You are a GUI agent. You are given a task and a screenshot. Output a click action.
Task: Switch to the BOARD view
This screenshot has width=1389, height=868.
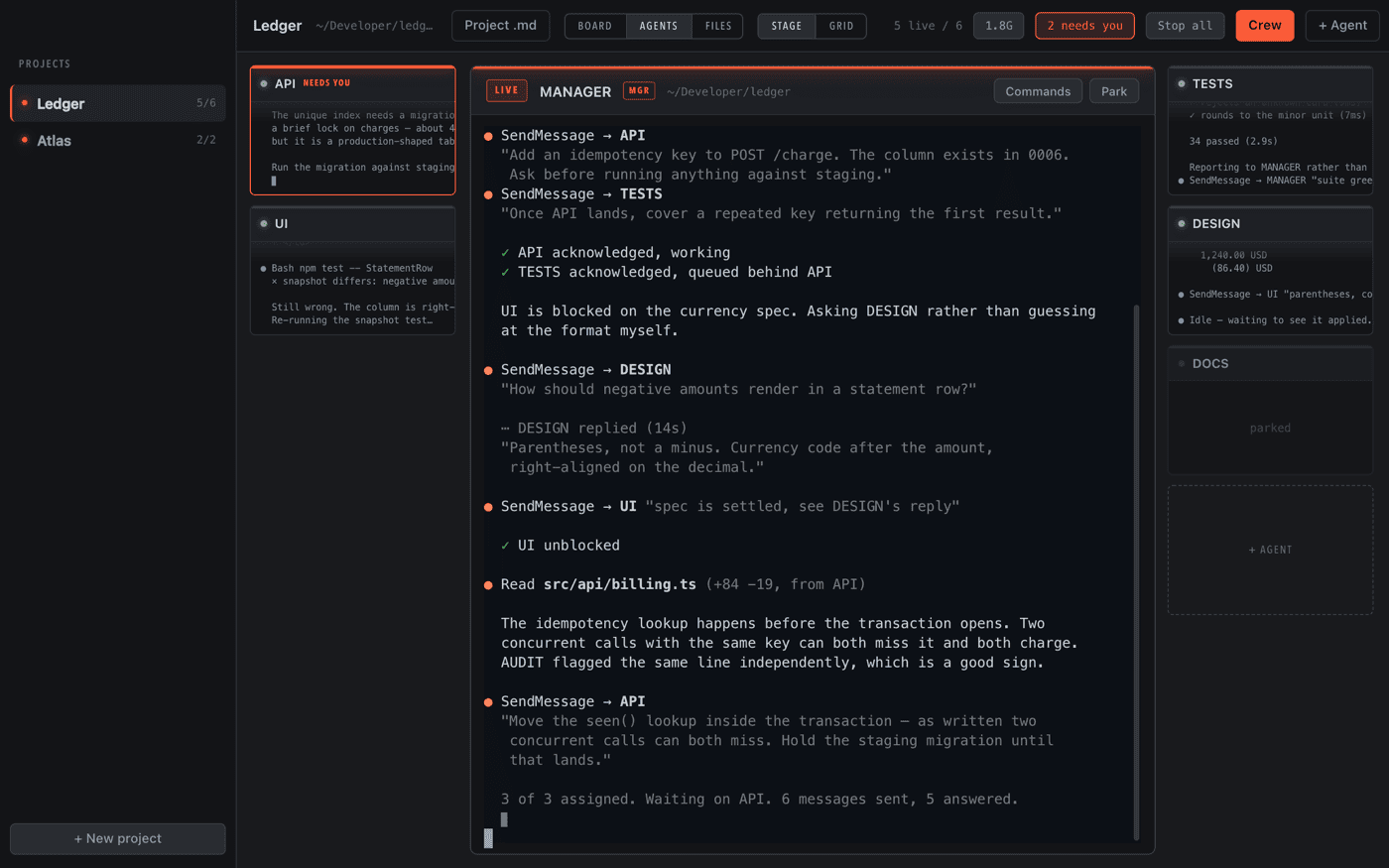click(595, 26)
